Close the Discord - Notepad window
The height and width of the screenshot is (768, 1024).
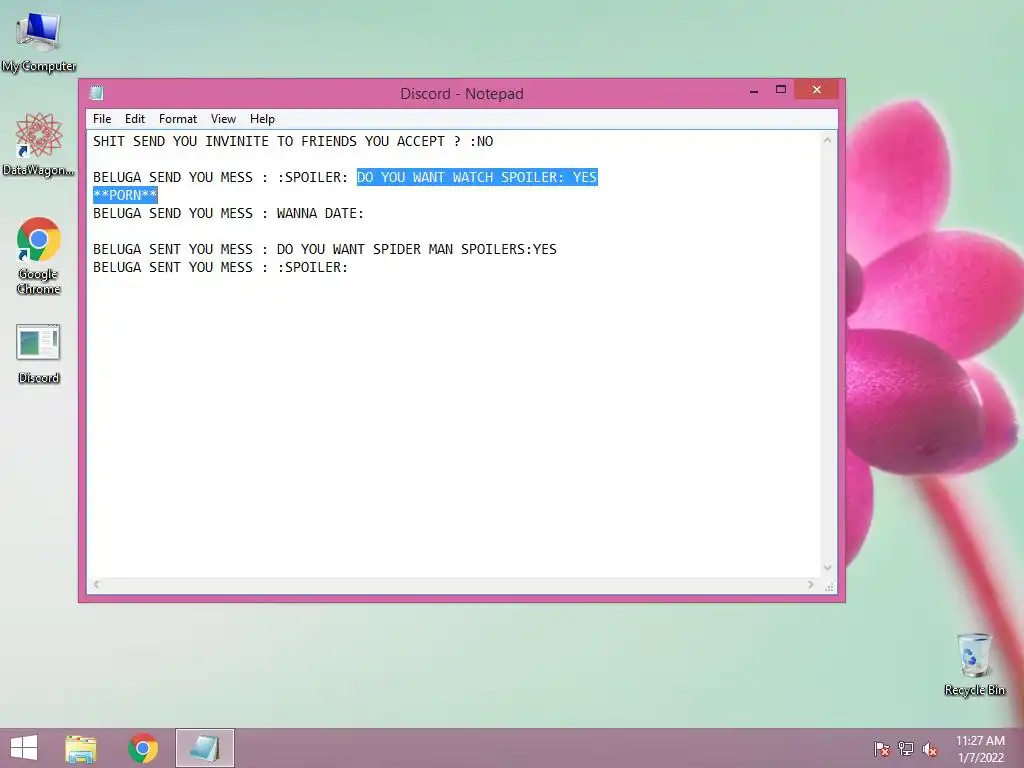[x=816, y=89]
